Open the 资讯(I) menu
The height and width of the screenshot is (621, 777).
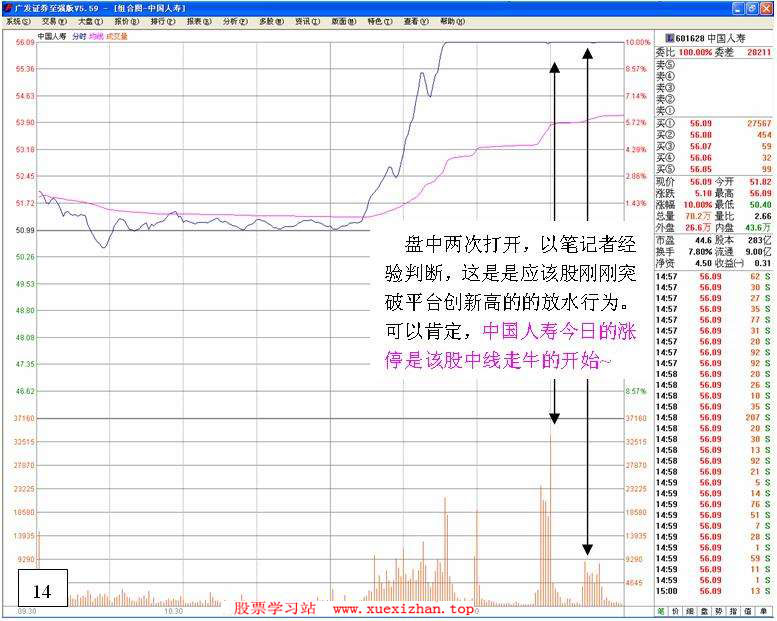click(308, 21)
